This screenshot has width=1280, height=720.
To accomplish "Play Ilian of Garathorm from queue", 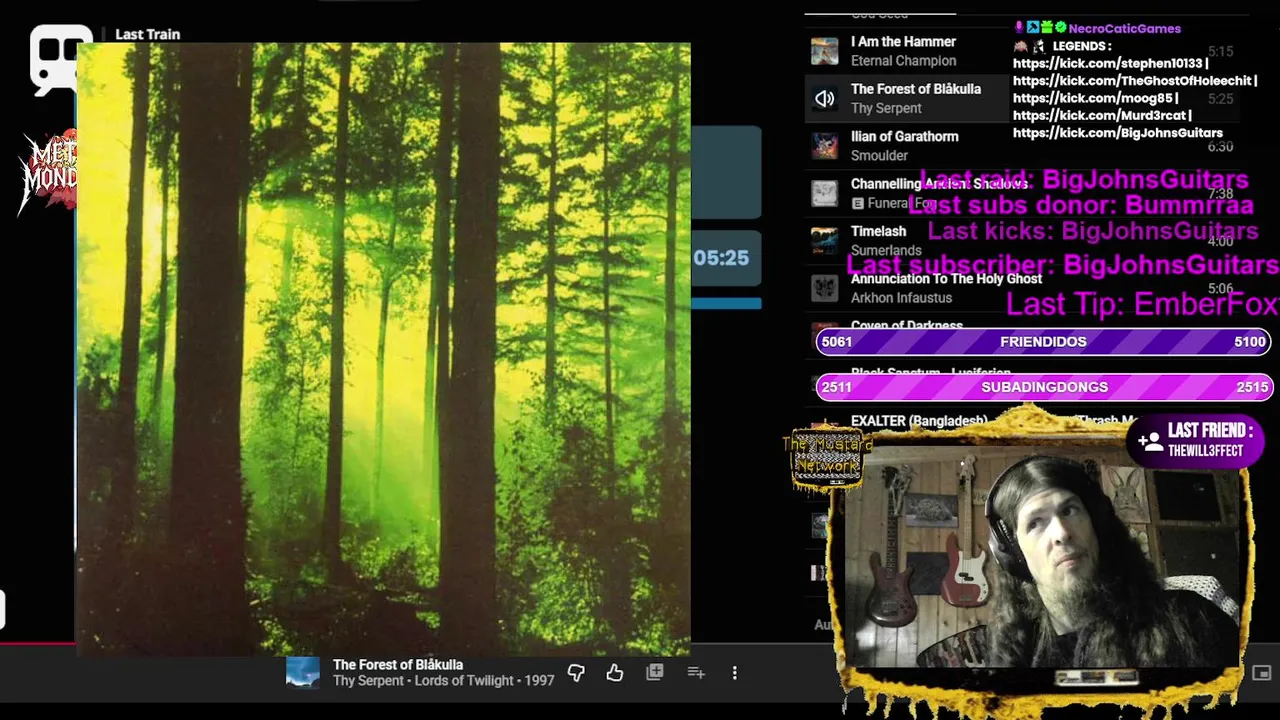I will (x=904, y=136).
